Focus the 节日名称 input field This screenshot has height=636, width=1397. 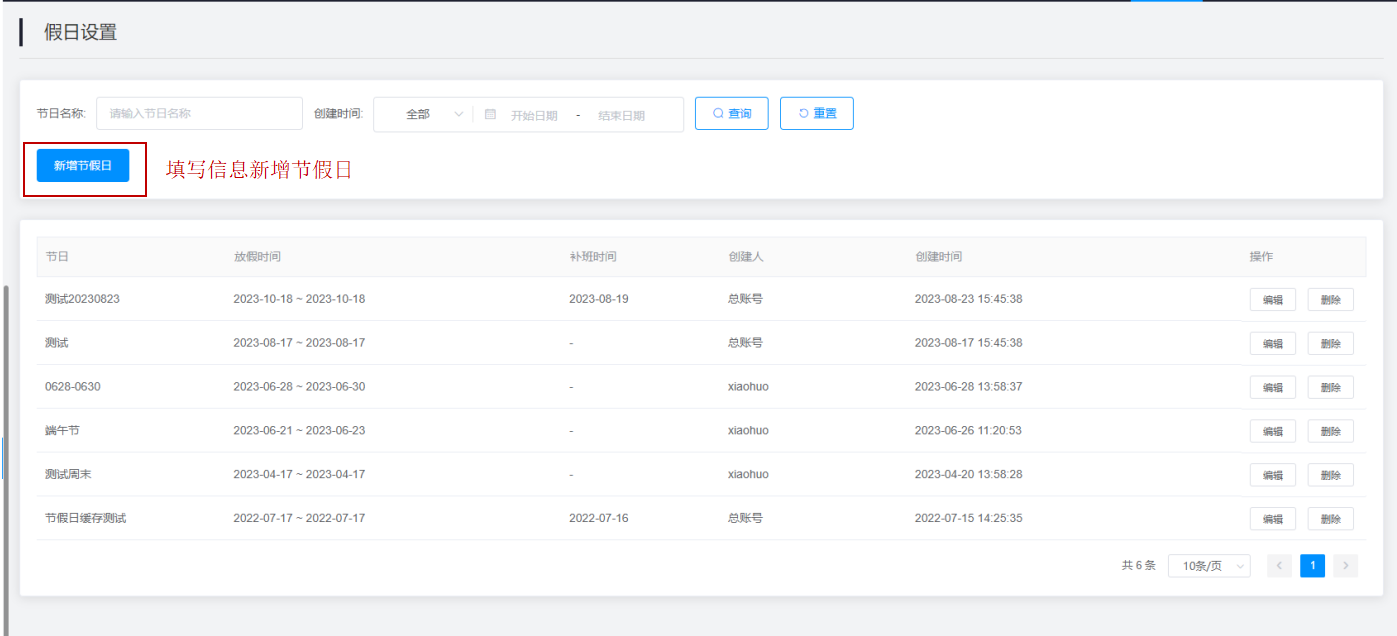(198, 114)
